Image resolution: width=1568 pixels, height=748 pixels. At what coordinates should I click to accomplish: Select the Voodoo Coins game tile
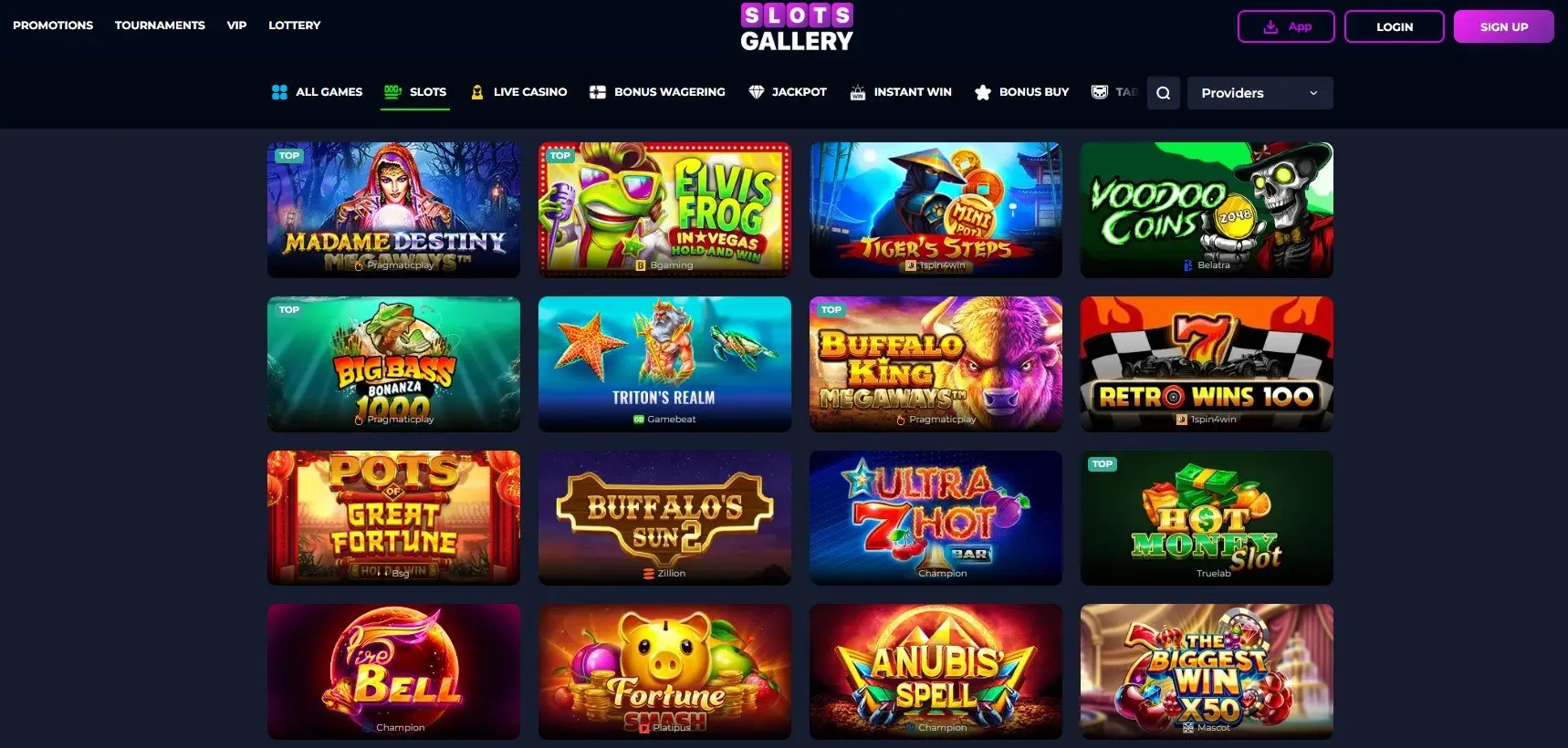click(1207, 210)
